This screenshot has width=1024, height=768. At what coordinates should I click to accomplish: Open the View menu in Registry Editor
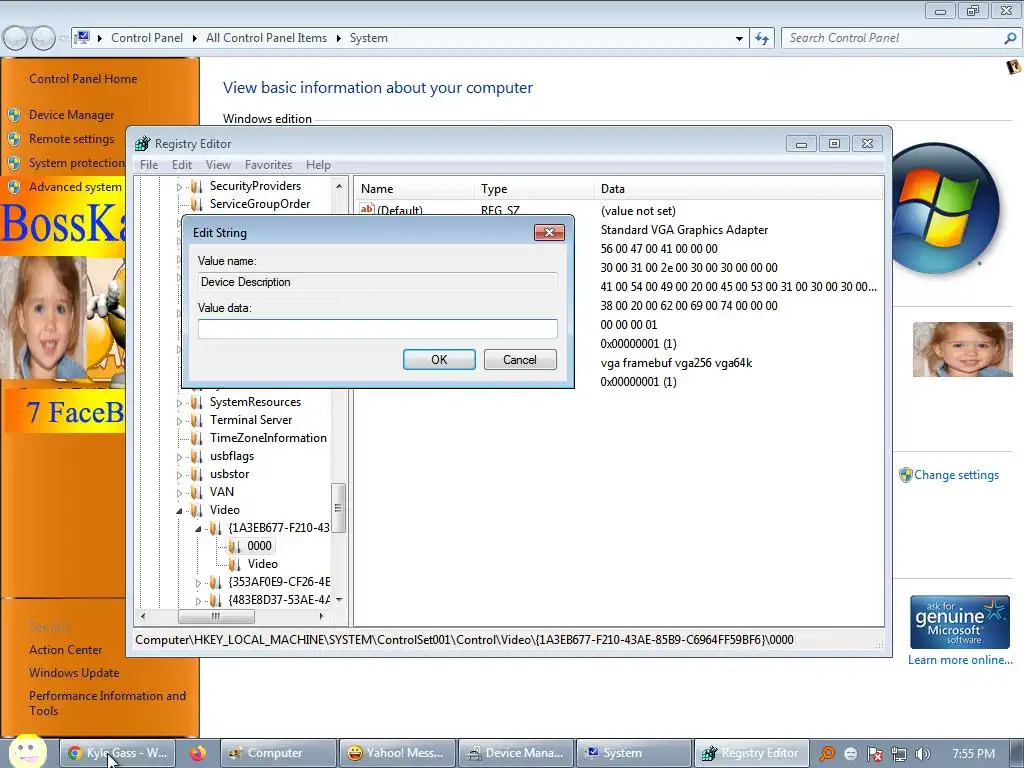click(218, 165)
